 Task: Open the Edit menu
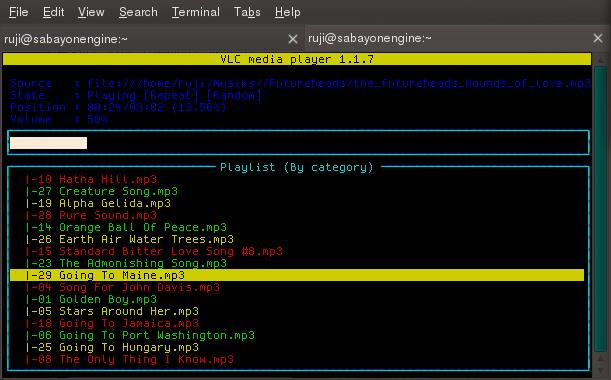53,12
